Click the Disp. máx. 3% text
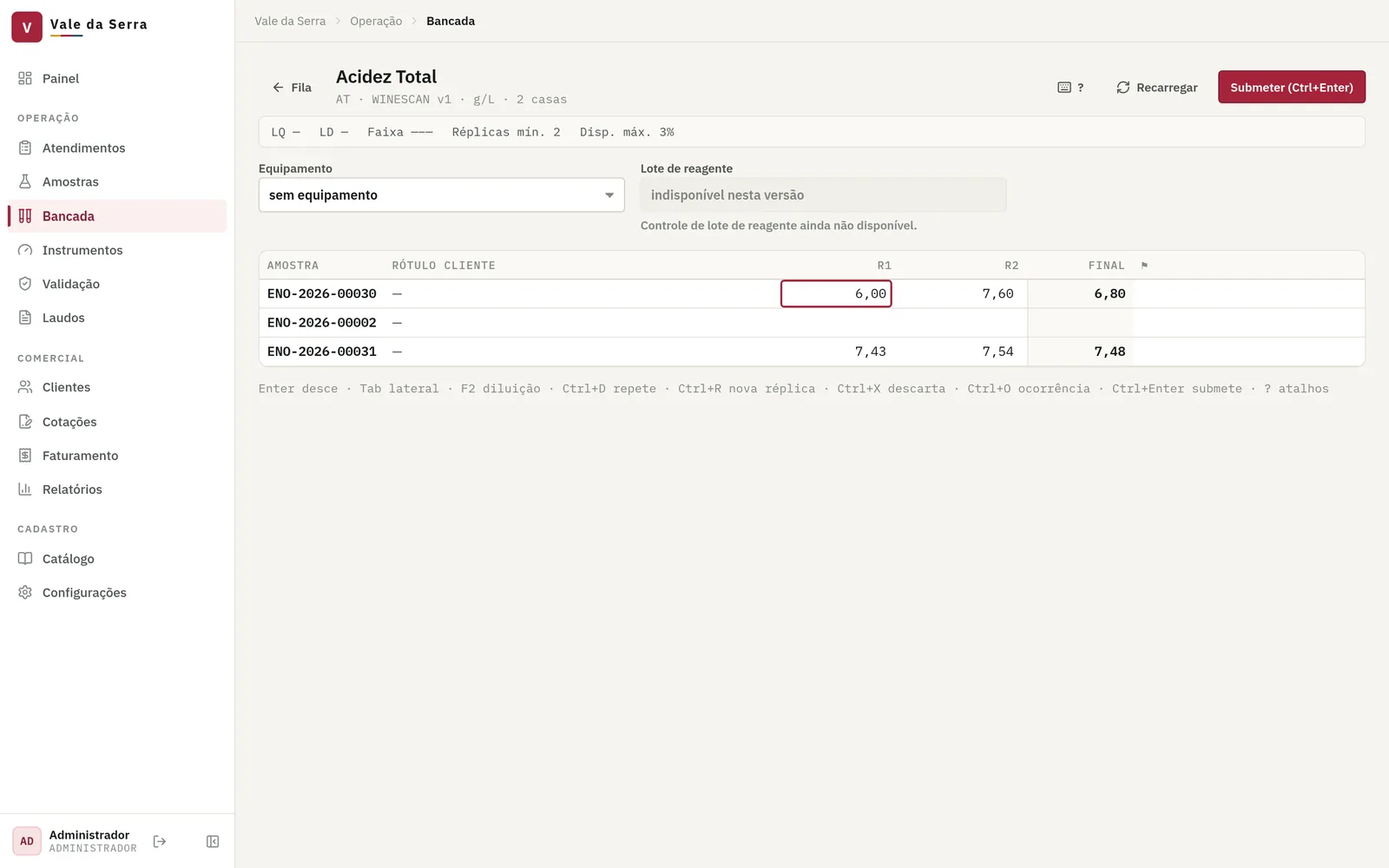This screenshot has width=1389, height=868. click(x=627, y=132)
